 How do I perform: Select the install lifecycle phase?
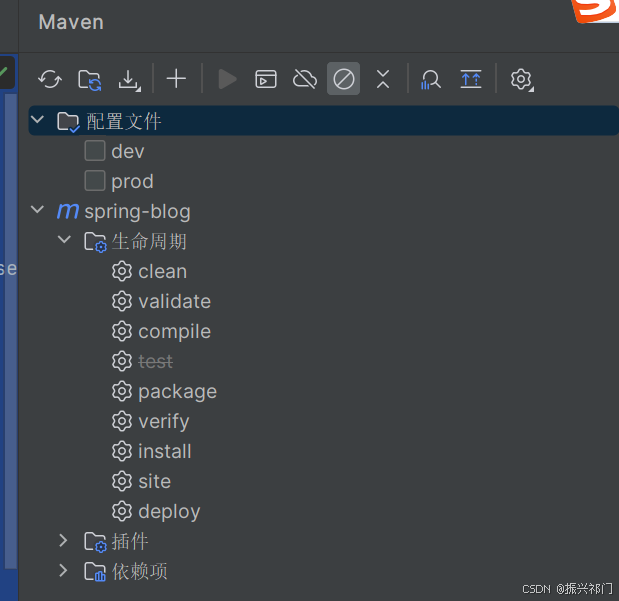coord(165,451)
